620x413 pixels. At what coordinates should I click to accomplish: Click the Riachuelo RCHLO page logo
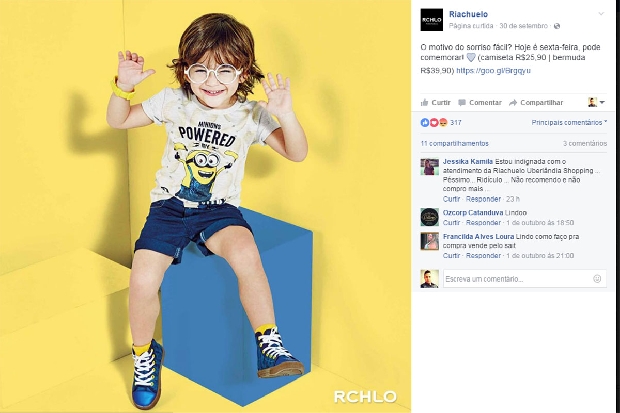click(431, 20)
